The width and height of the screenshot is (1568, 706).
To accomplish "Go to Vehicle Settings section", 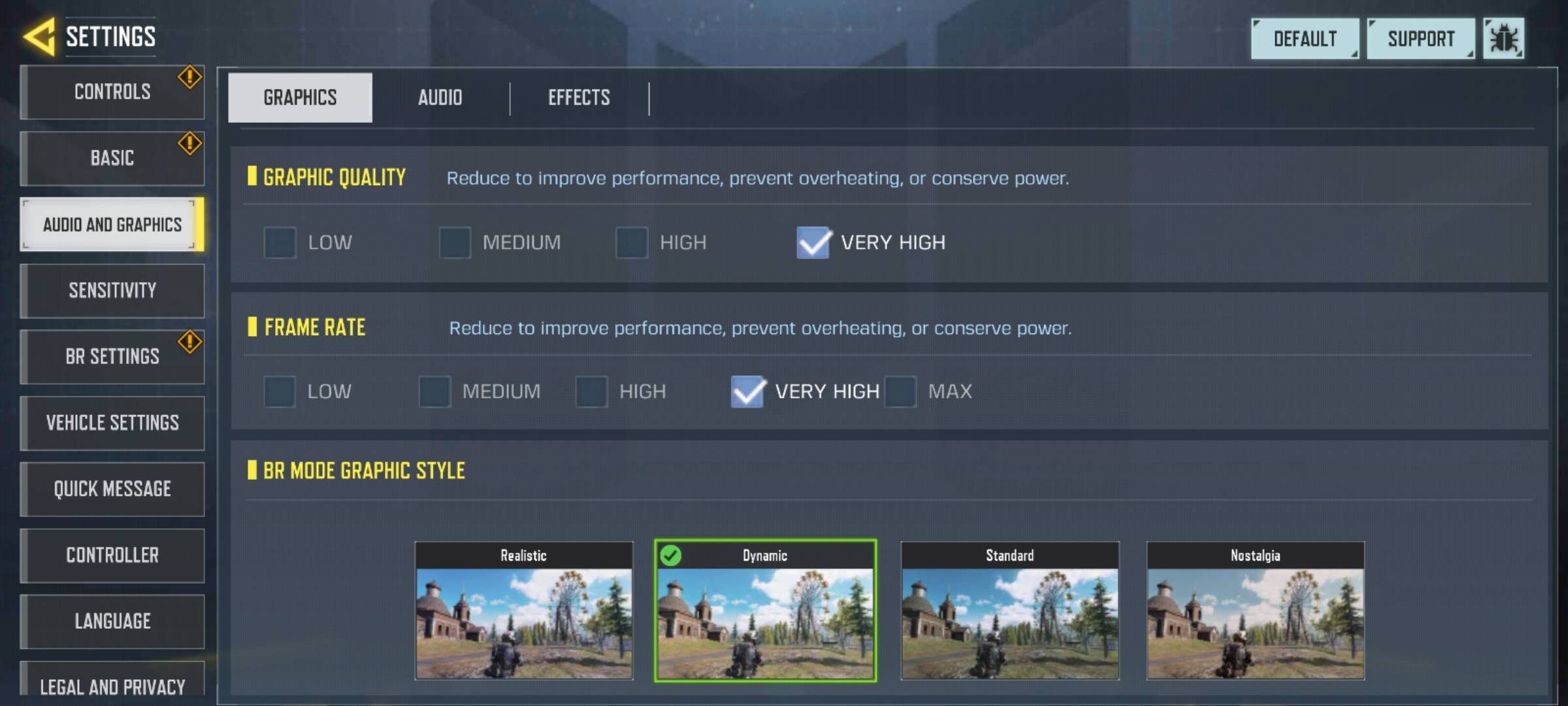I will pos(112,423).
